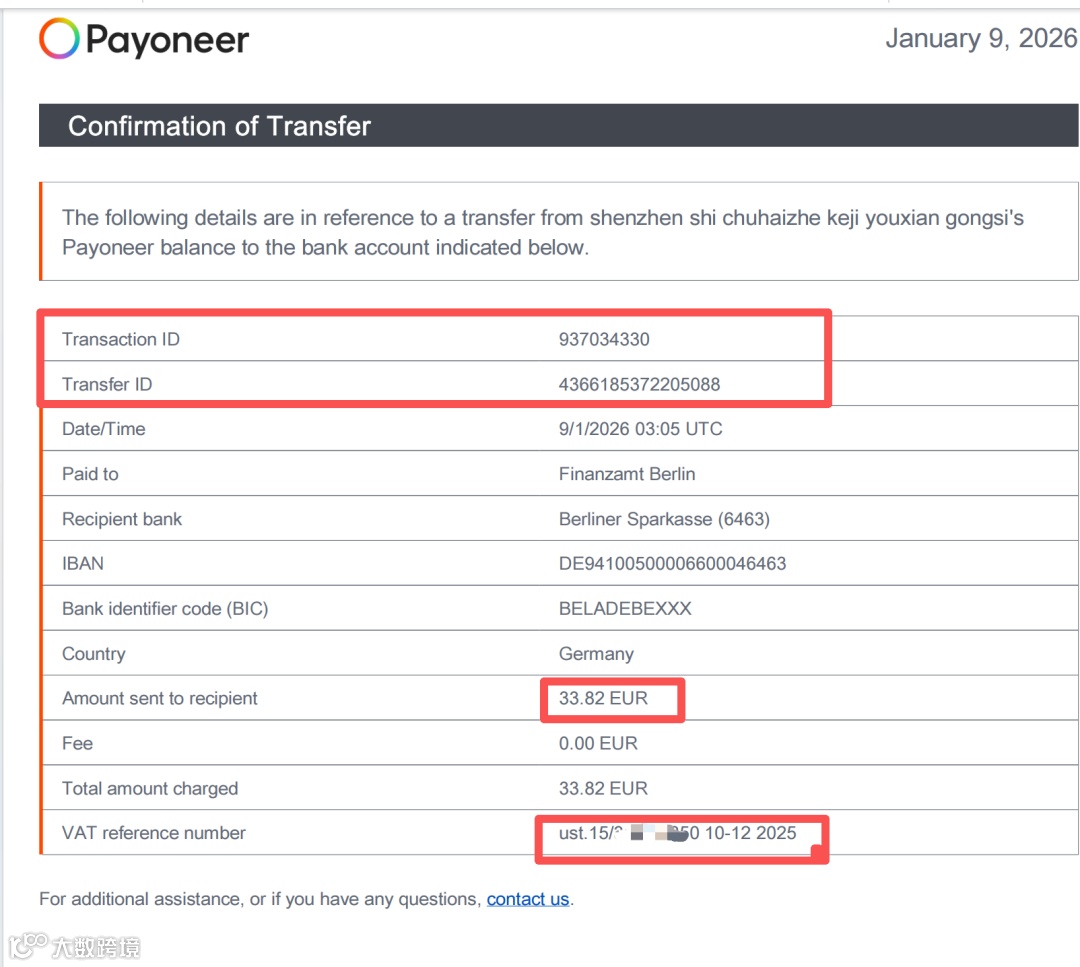
Task: Click Bank identifier code (BIC) label
Action: coord(165,609)
